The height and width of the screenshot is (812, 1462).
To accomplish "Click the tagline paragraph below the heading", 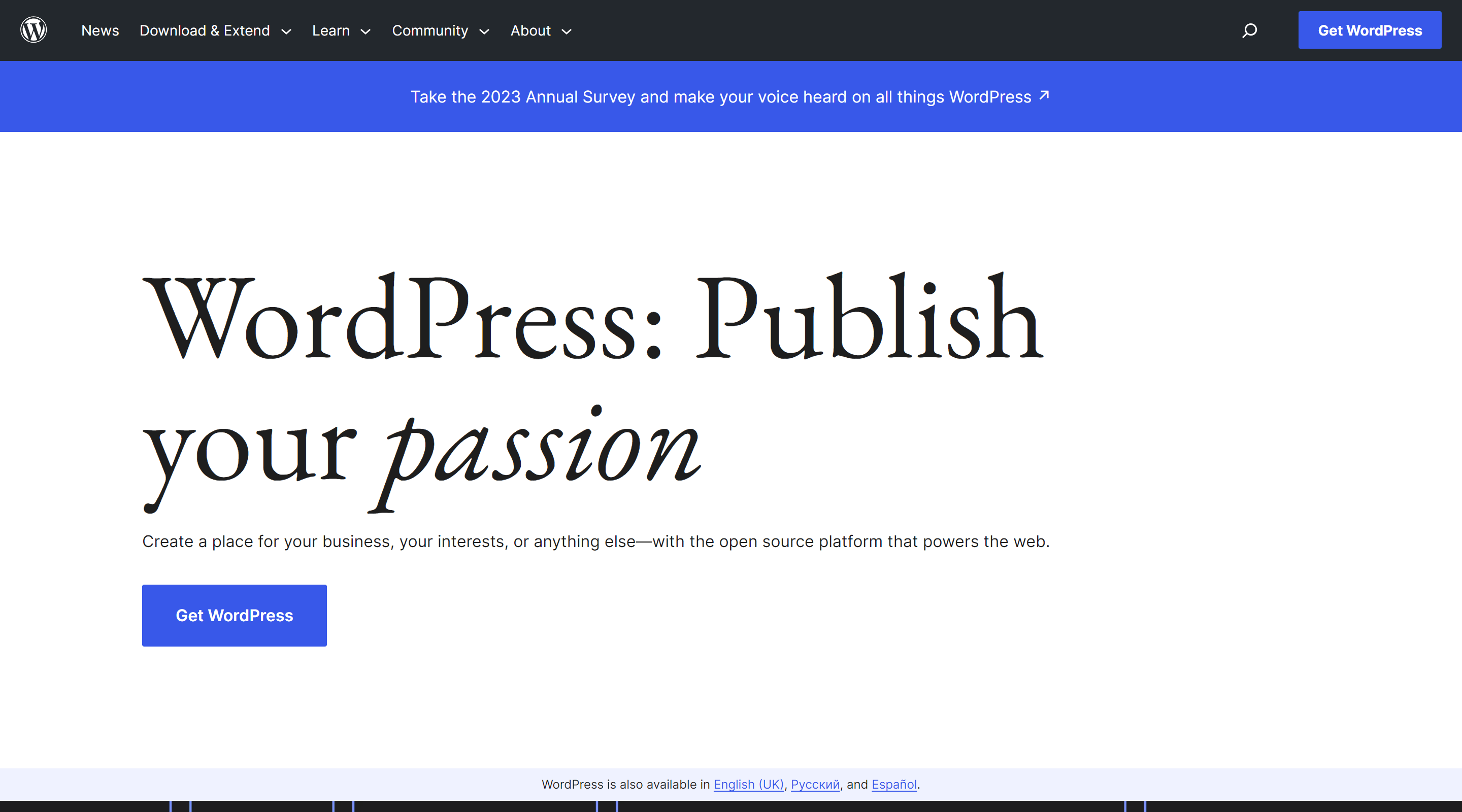I will (596, 542).
